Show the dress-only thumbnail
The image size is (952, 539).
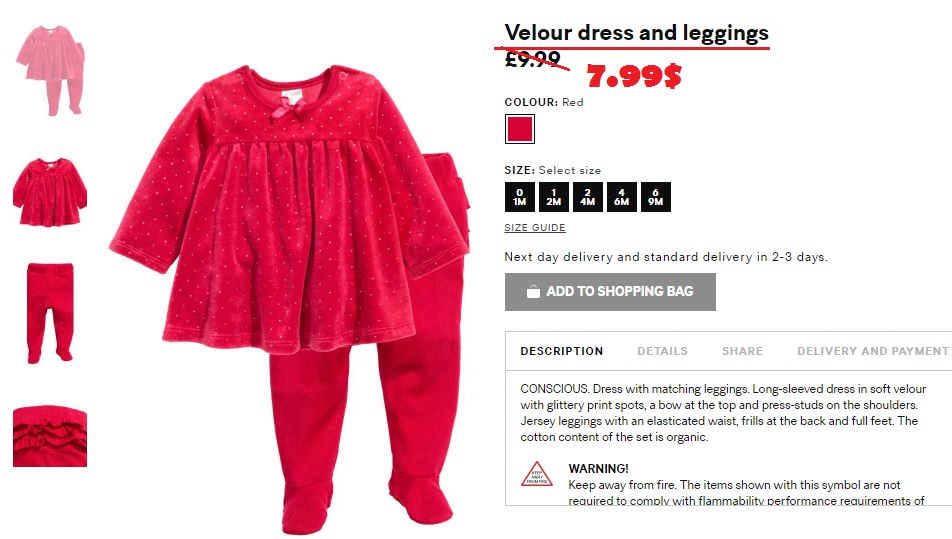pyautogui.click(x=50, y=192)
